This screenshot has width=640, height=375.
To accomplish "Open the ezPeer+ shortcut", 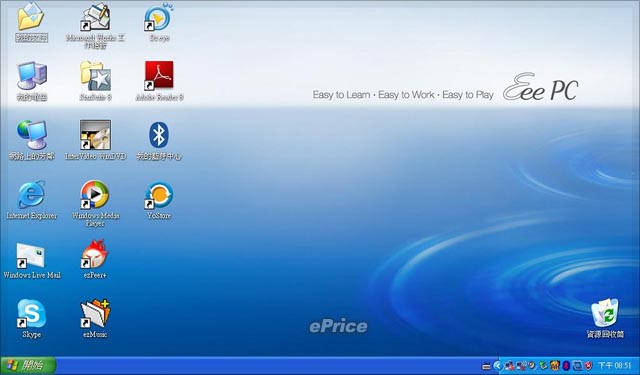I will (95, 254).
